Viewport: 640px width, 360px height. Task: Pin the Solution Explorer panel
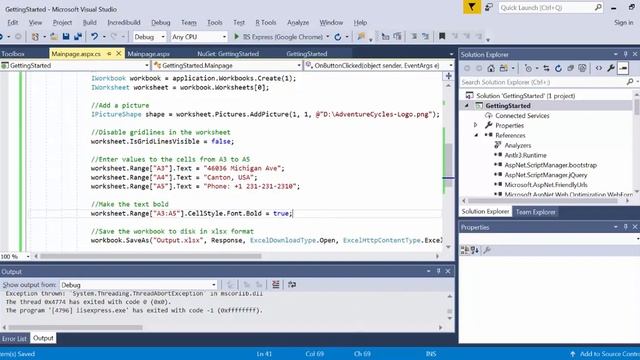(x=625, y=54)
